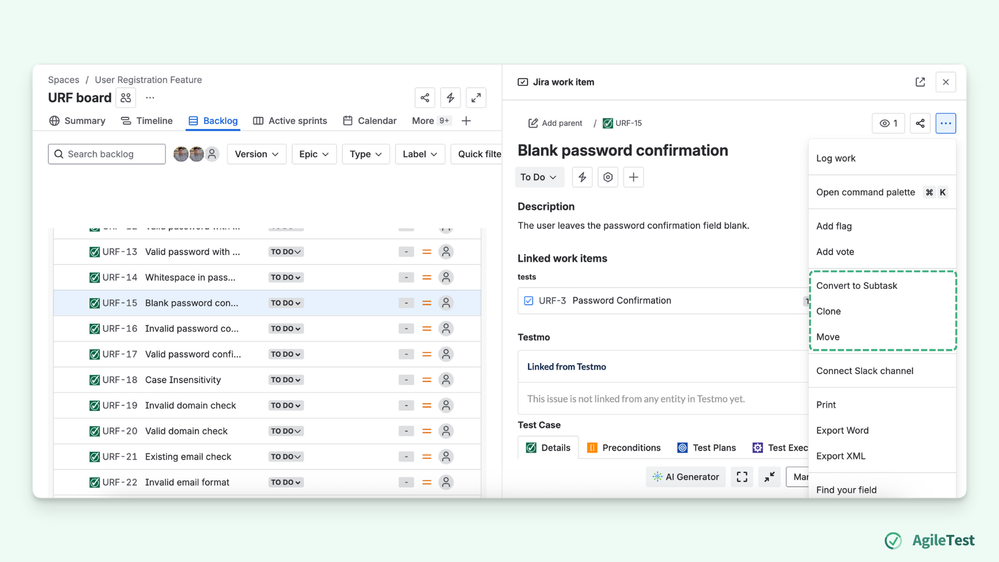Select the Preconditions tab in Test Case
This screenshot has width=999, height=562.
(x=624, y=448)
